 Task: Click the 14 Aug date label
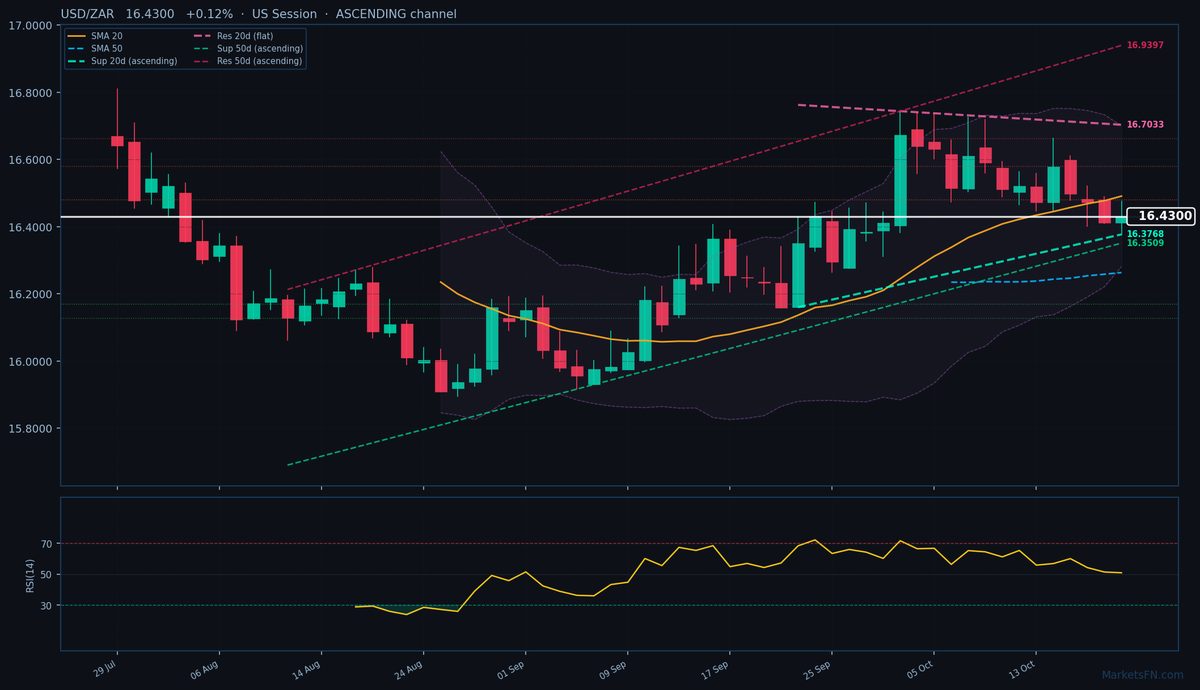tap(308, 668)
